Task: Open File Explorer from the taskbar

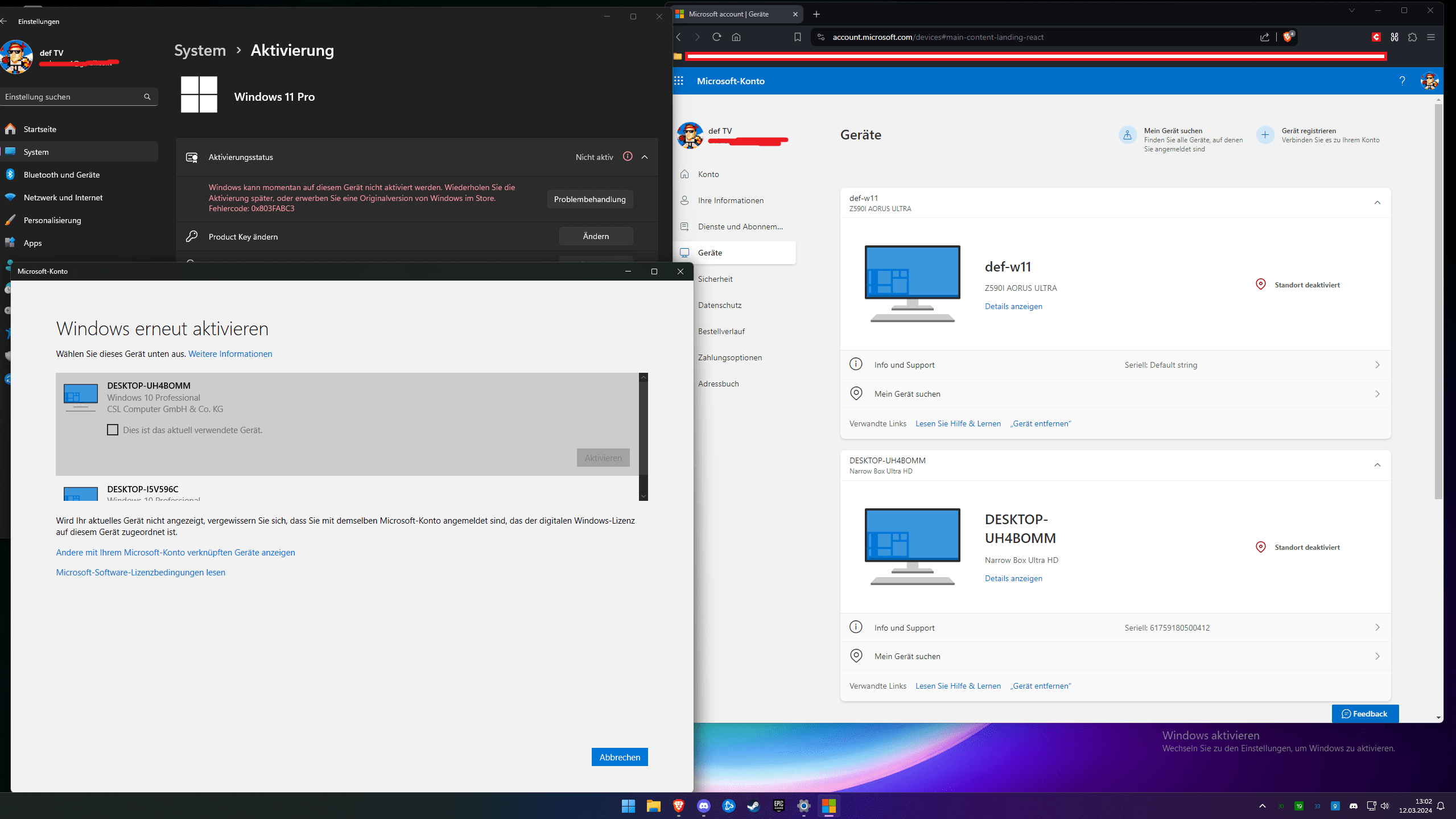Action: point(653,806)
